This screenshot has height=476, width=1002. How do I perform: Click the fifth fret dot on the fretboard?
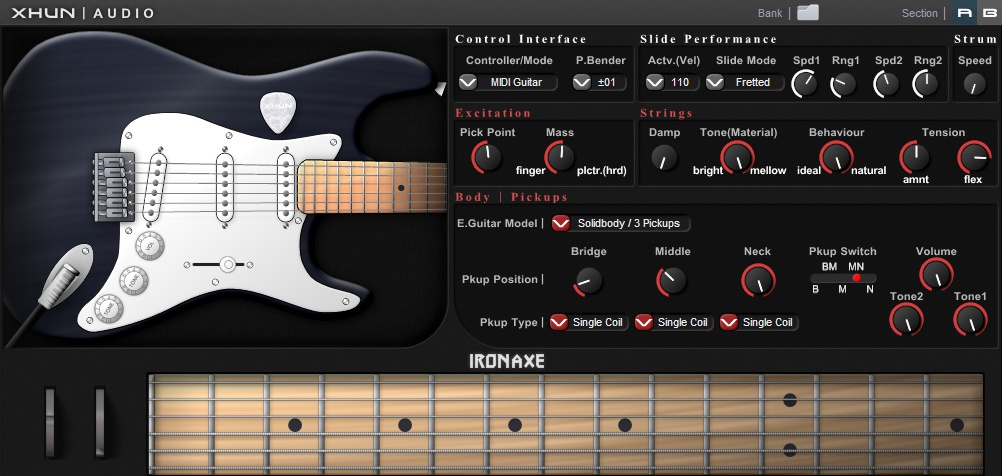click(x=405, y=425)
